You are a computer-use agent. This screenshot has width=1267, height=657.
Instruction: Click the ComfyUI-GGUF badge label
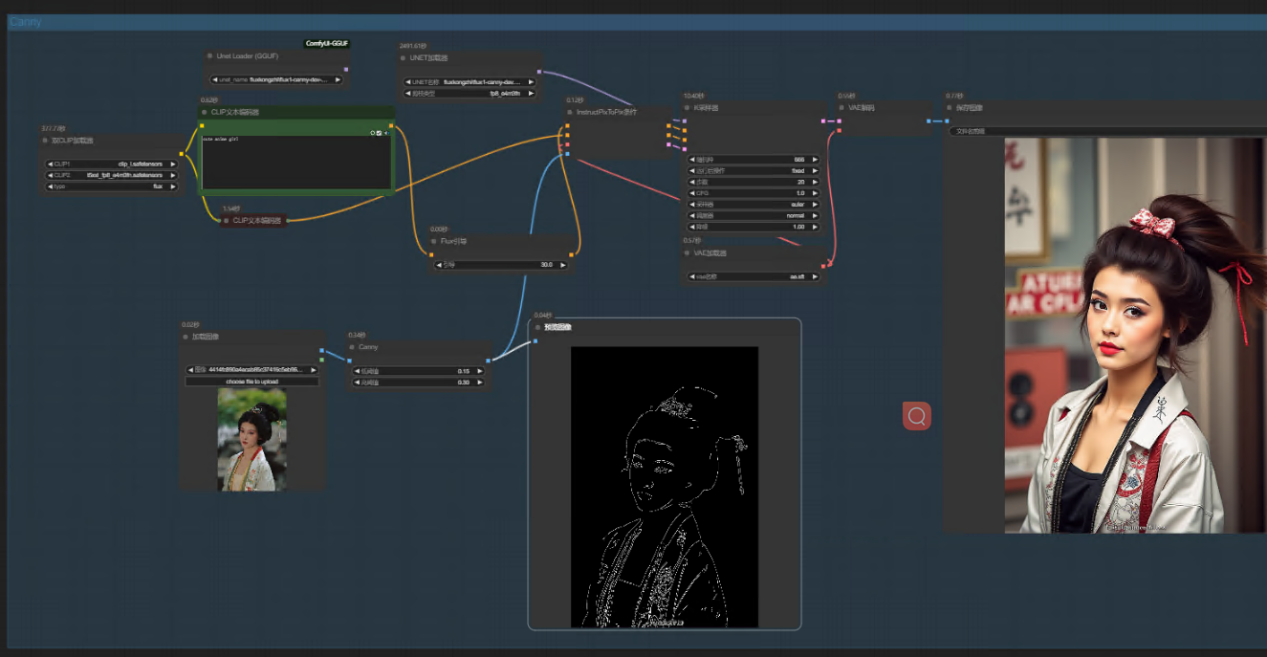pos(327,44)
